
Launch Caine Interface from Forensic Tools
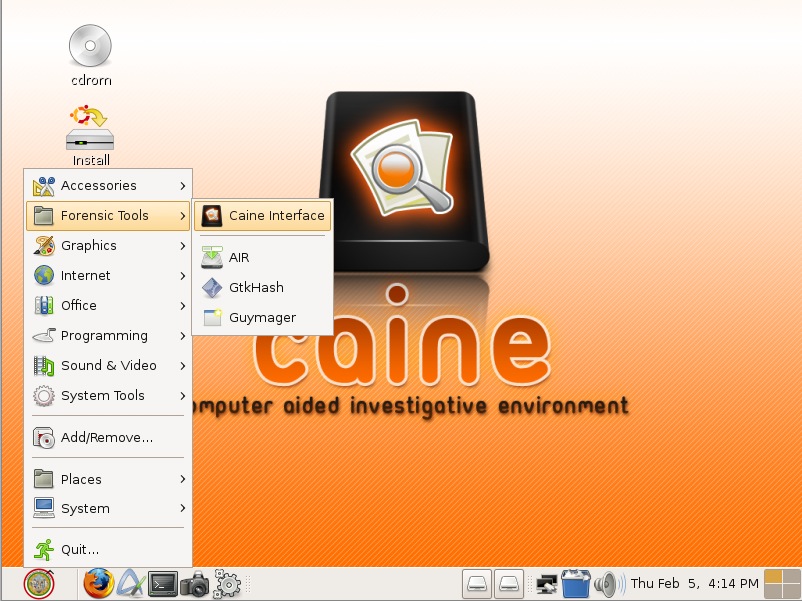(x=262, y=215)
